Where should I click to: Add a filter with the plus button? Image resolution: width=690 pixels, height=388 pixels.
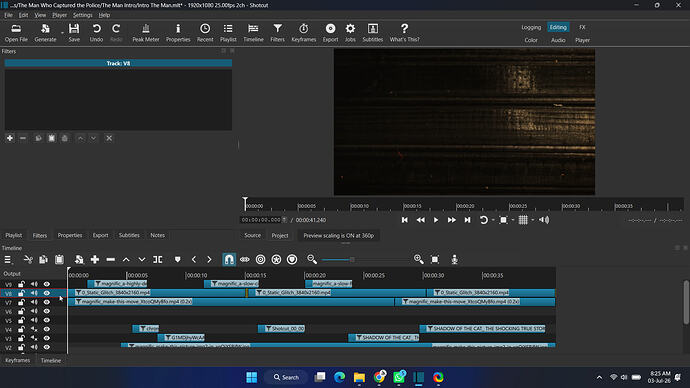(10, 138)
